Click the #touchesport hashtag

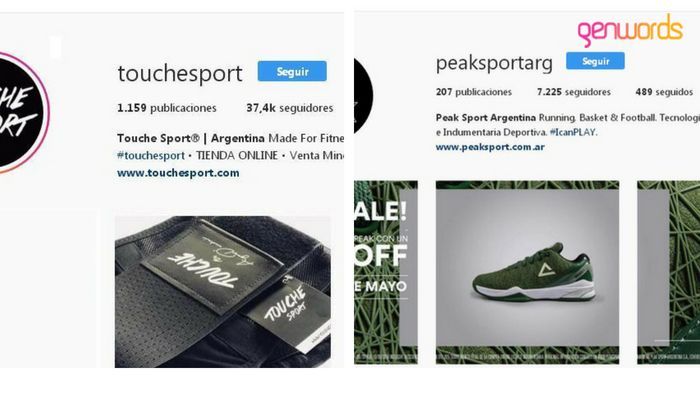tap(150, 156)
